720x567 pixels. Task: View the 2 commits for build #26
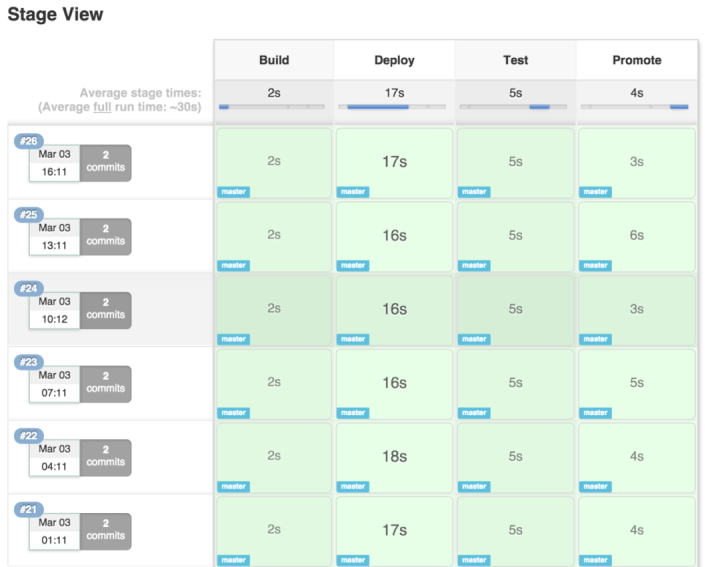point(105,162)
